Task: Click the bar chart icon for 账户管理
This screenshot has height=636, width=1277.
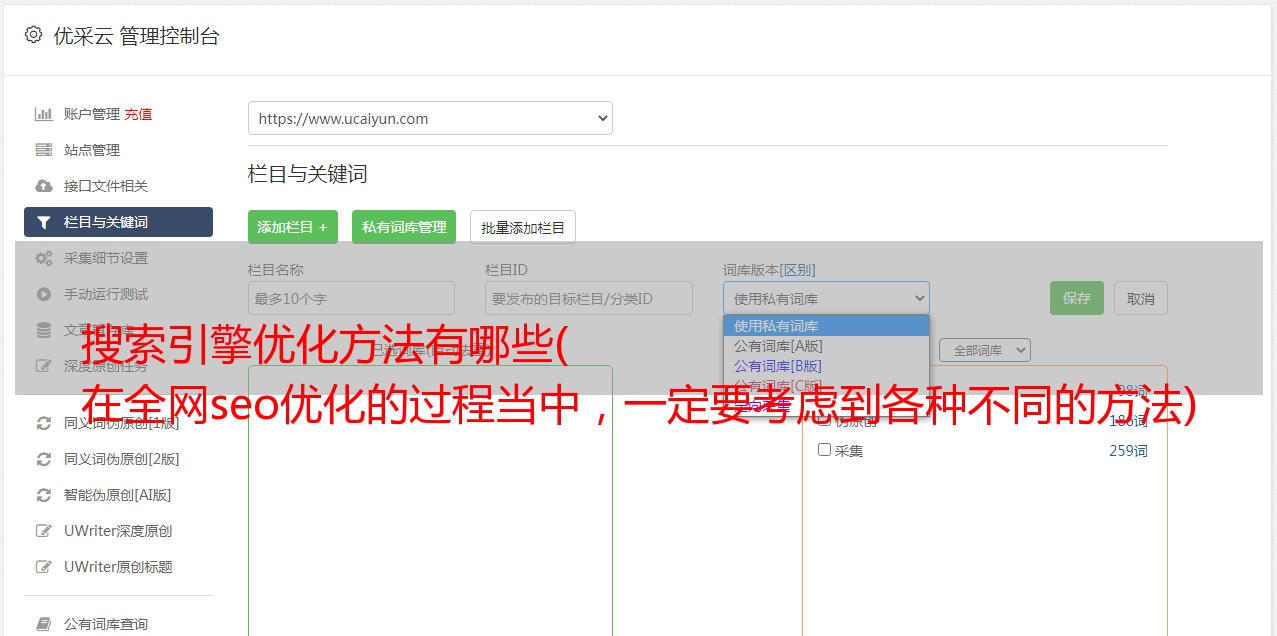Action: coord(43,114)
